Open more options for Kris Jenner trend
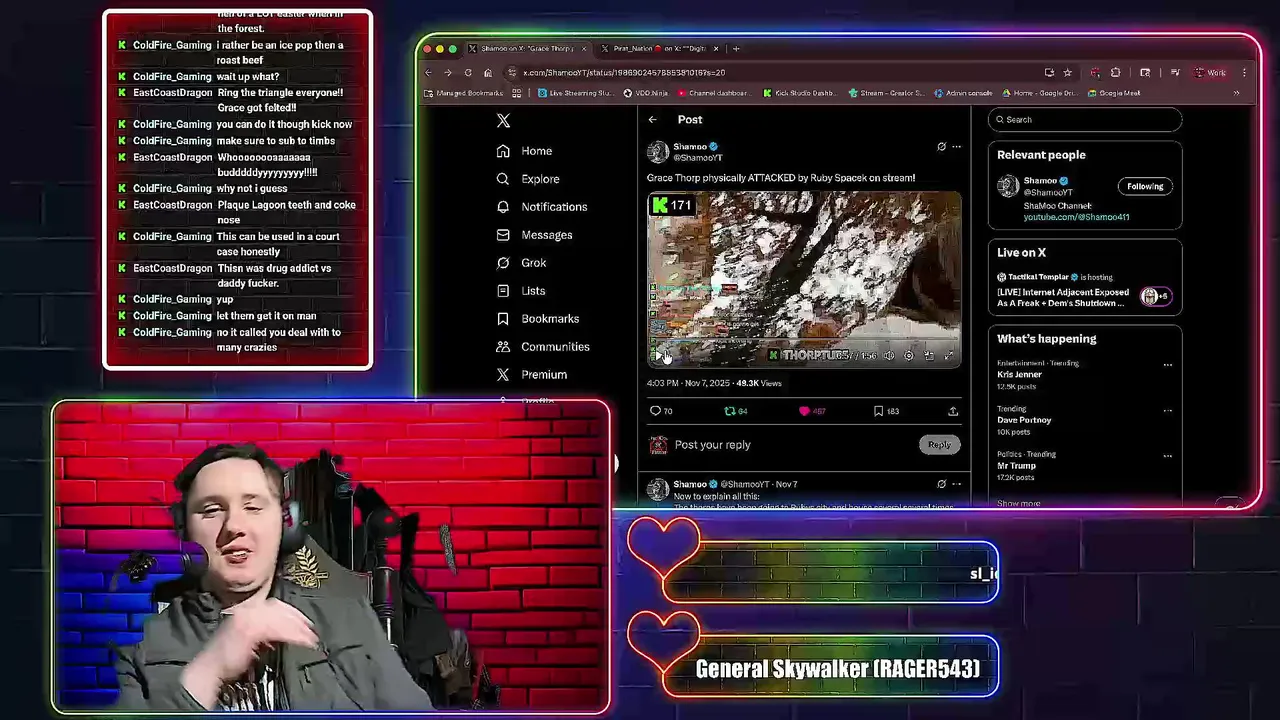This screenshot has height=720, width=1280. tap(1167, 365)
